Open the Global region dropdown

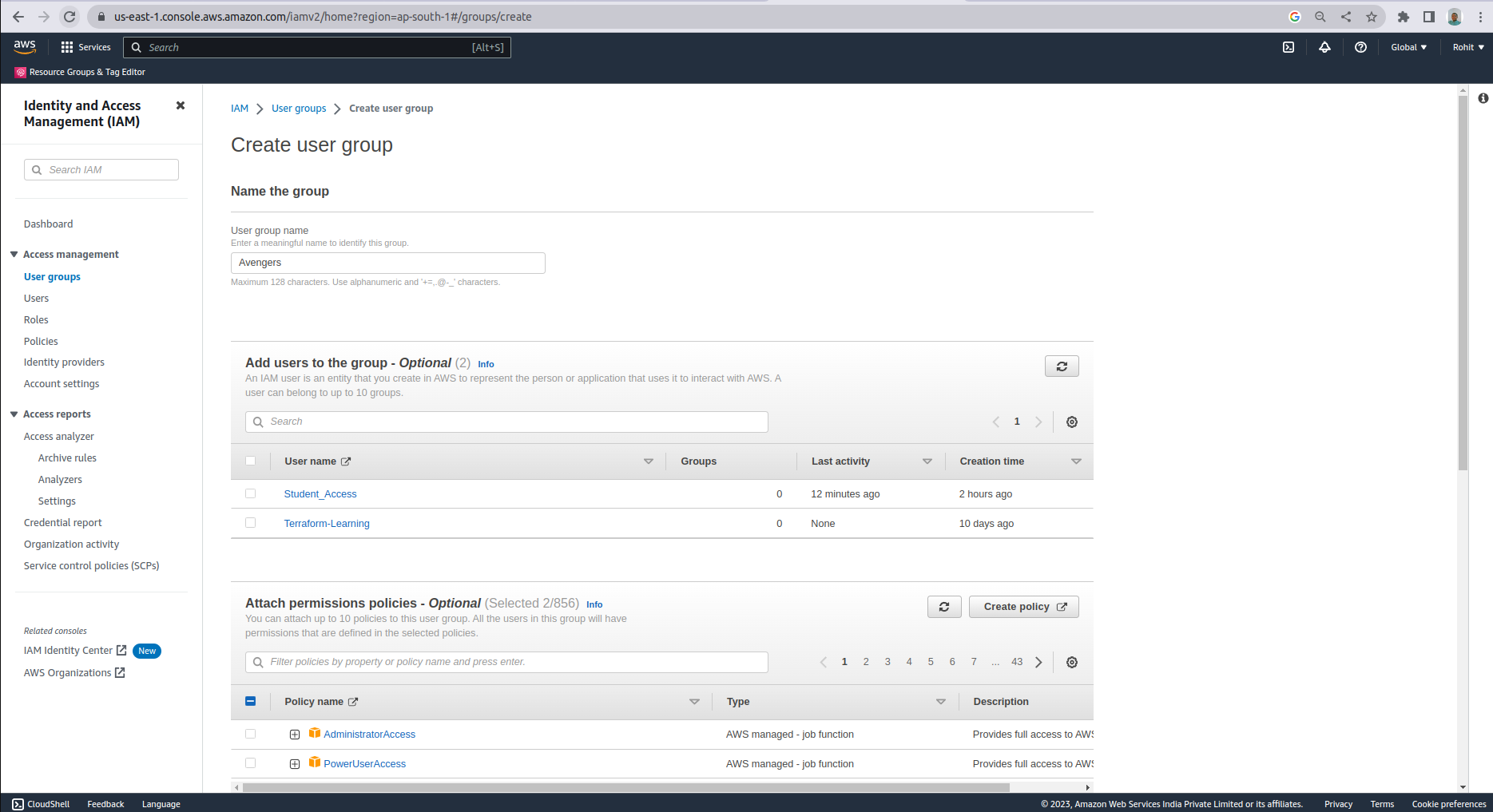coord(1409,47)
